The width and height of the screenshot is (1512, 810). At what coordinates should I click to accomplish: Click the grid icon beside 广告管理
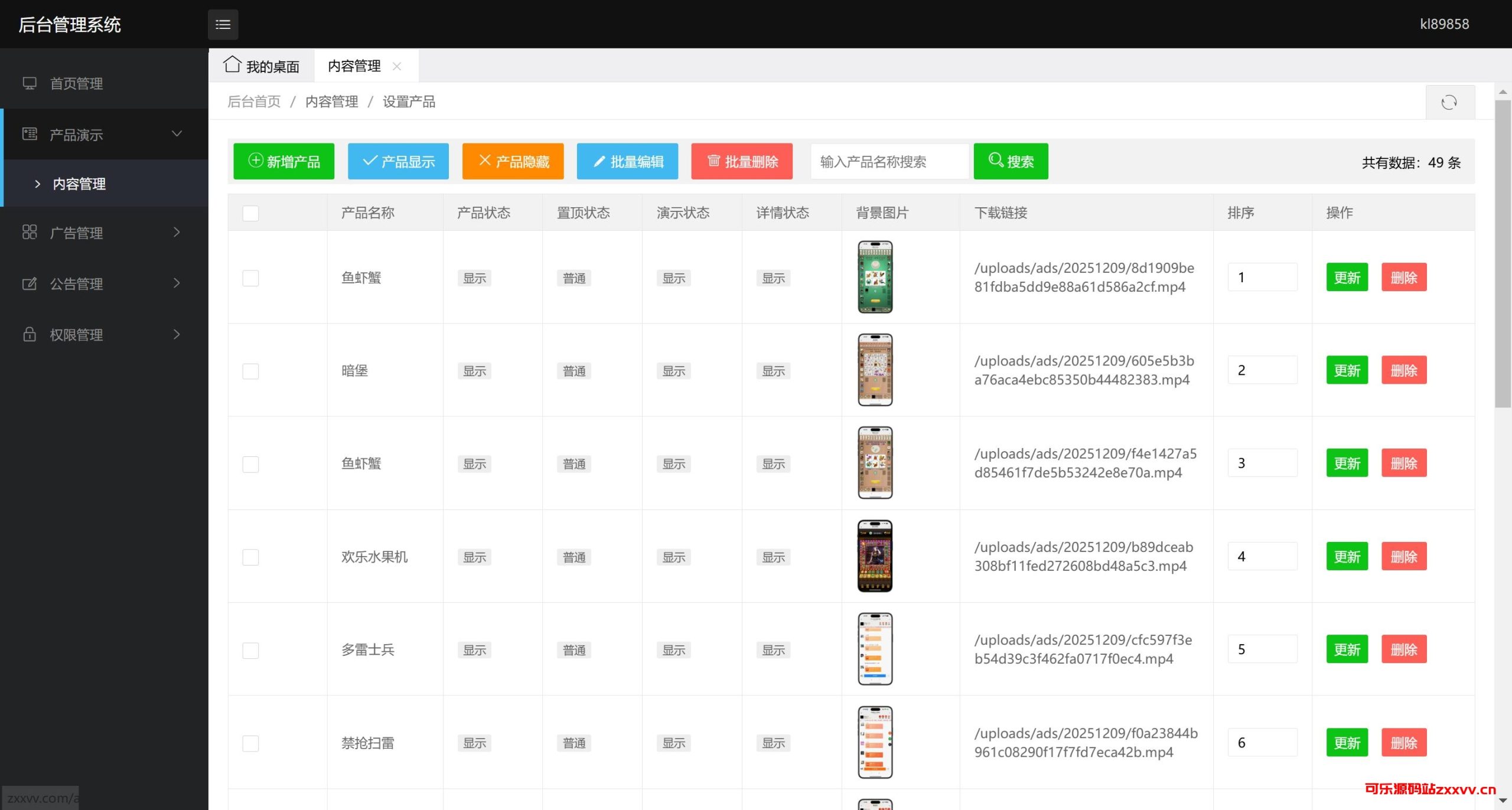tap(30, 232)
